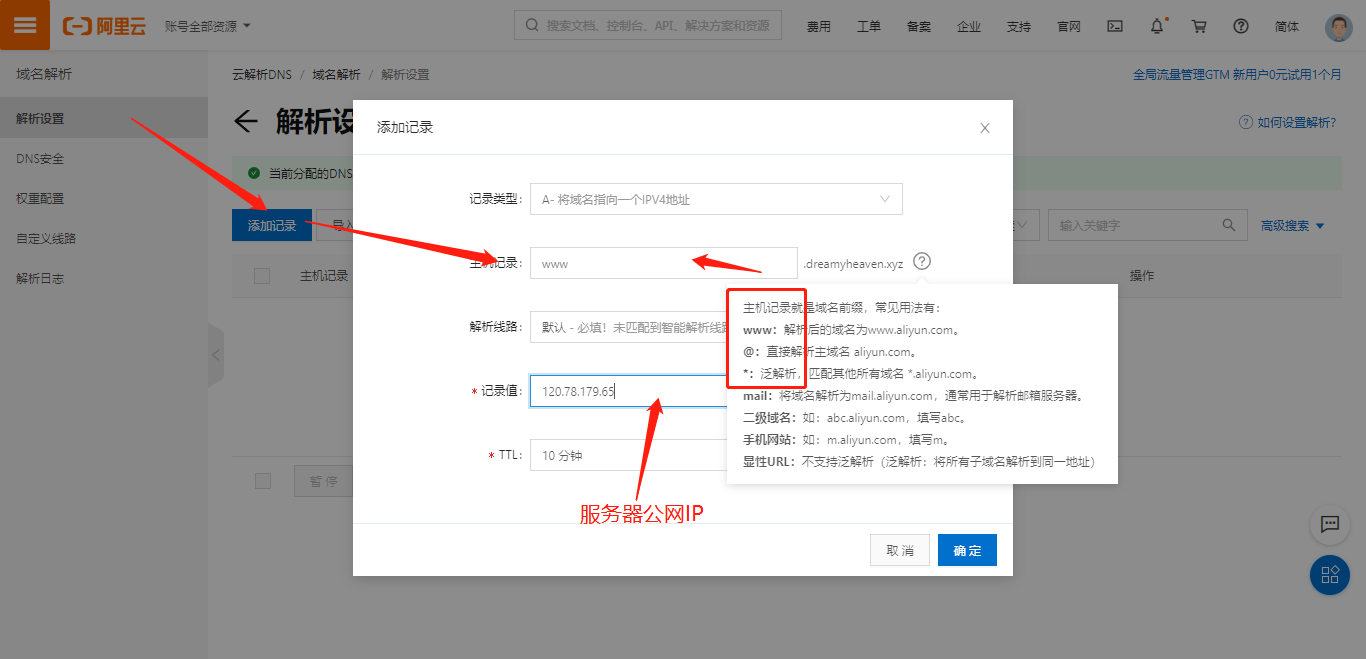Click the 主机记录 input field
Image resolution: width=1366 pixels, height=659 pixels.
click(664, 263)
